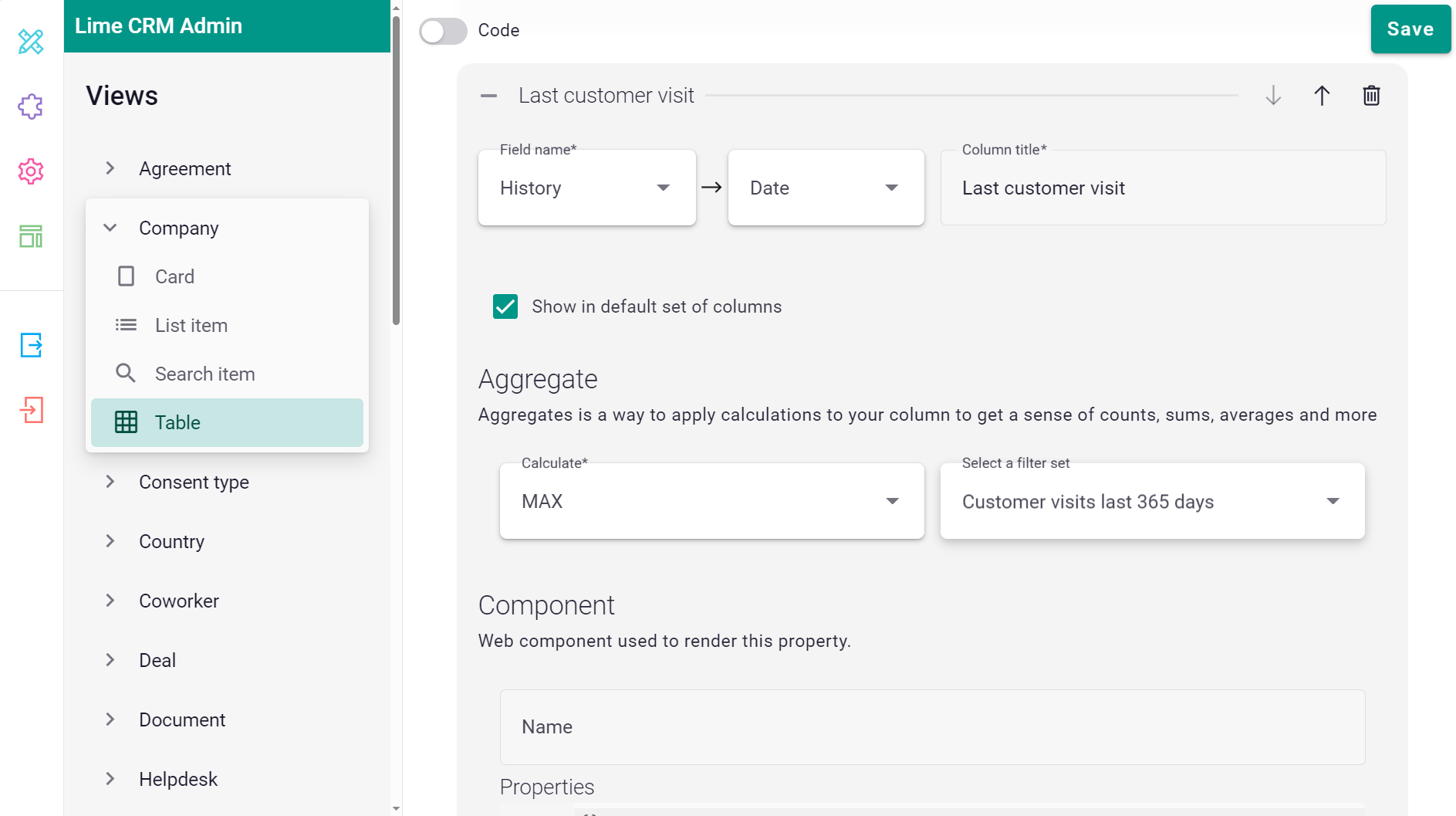Expand the Deal tree node
Screen dimensions: 1456x816
pos(110,660)
